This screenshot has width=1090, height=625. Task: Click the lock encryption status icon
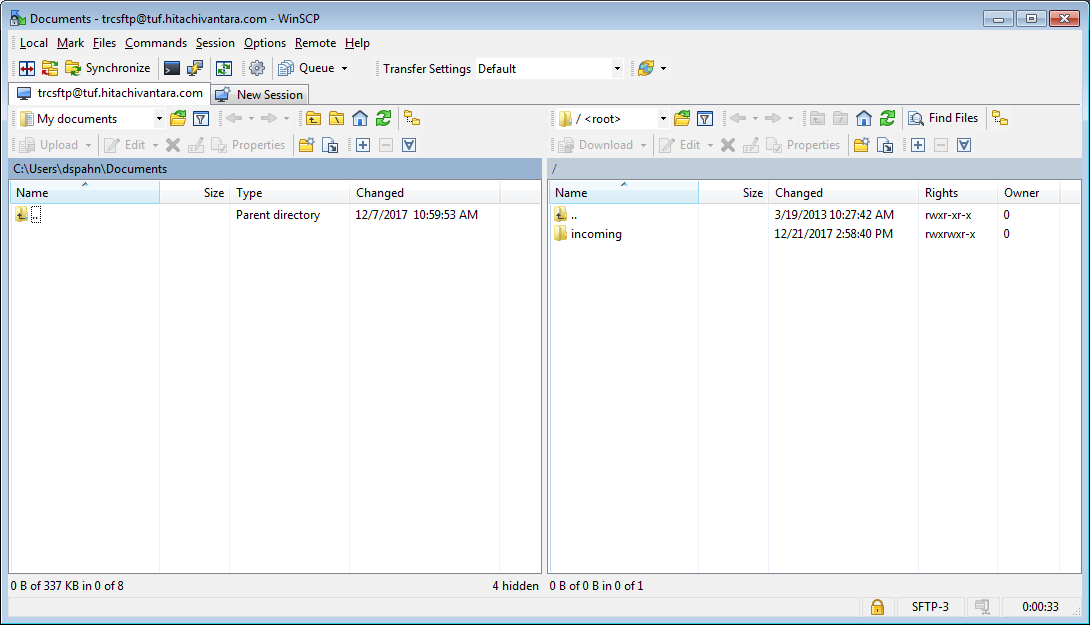tap(877, 607)
